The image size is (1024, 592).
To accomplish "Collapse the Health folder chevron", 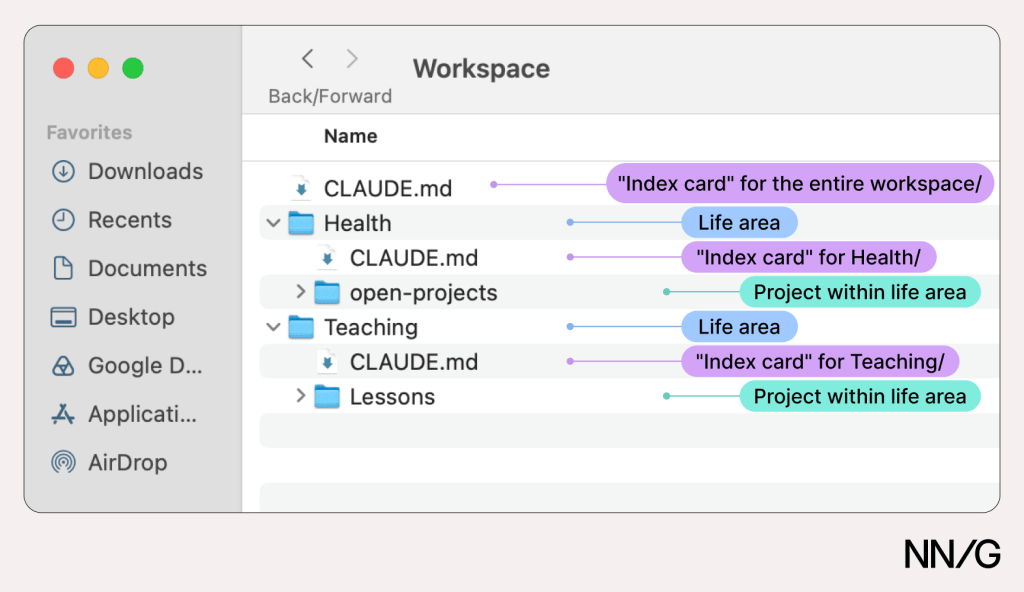I will pyautogui.click(x=274, y=223).
